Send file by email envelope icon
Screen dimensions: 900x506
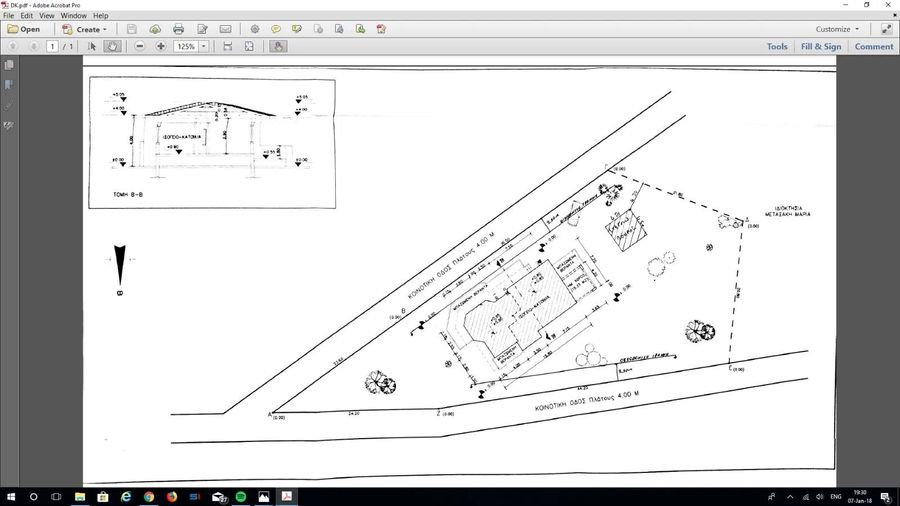point(225,29)
